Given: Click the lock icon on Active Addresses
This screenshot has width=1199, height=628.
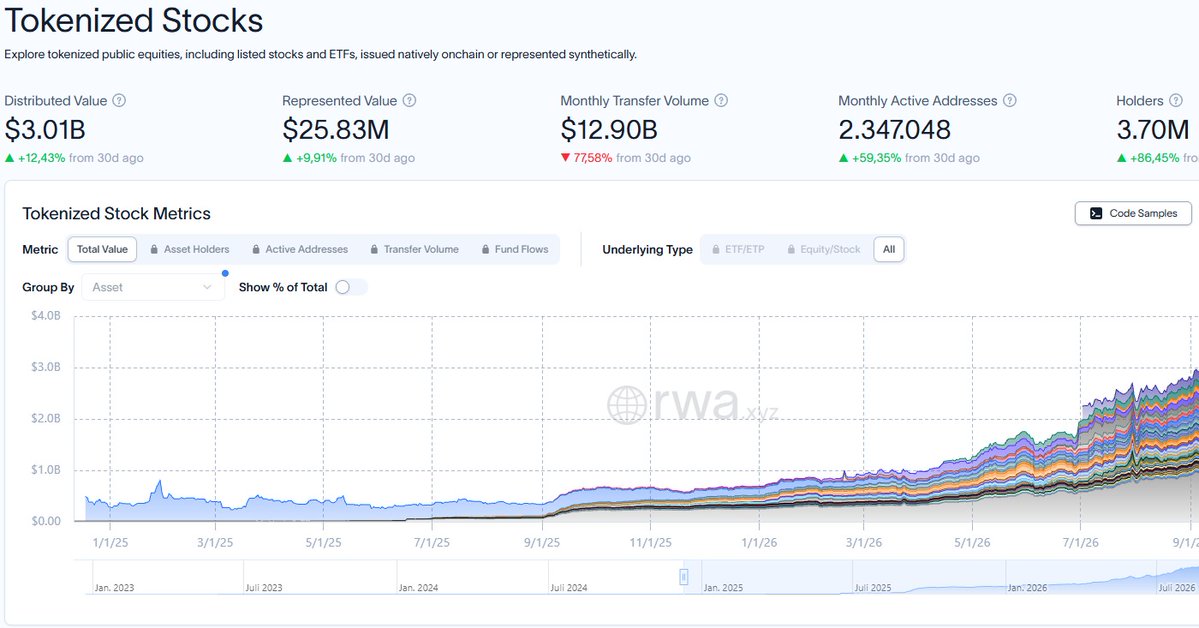Looking at the screenshot, I should click(256, 249).
